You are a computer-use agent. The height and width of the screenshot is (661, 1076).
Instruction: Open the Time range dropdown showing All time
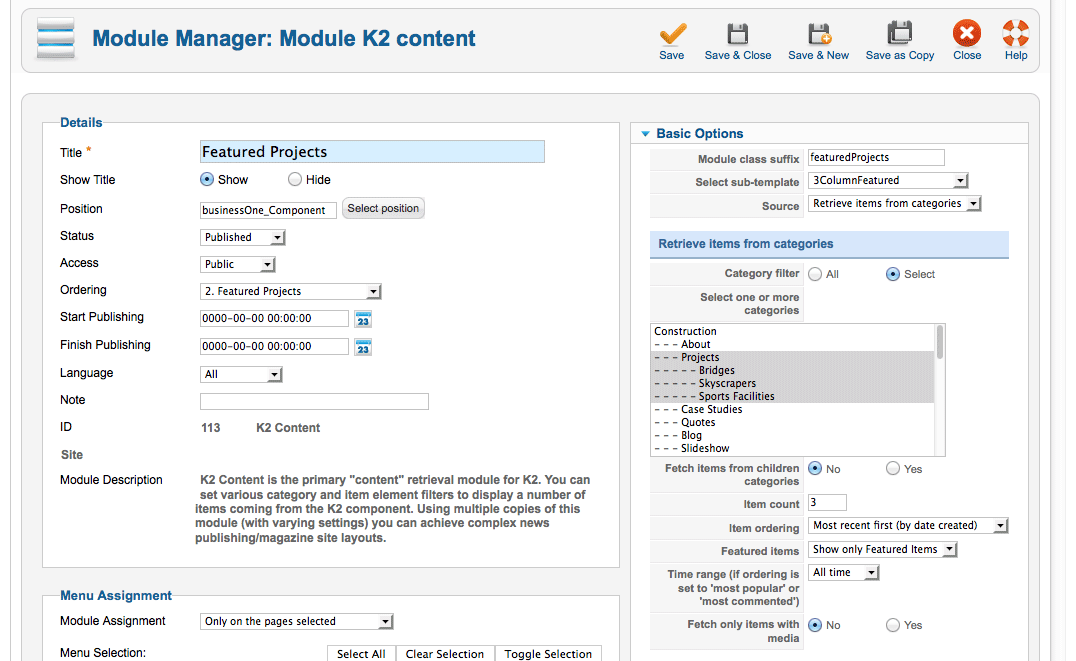[843, 572]
